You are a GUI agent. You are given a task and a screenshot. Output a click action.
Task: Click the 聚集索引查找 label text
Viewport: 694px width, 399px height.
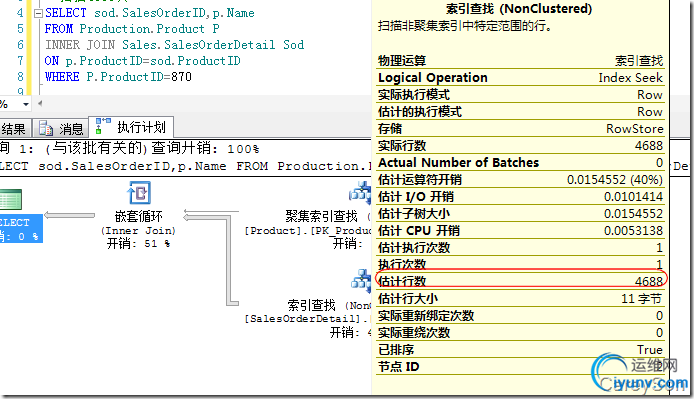click(321, 216)
